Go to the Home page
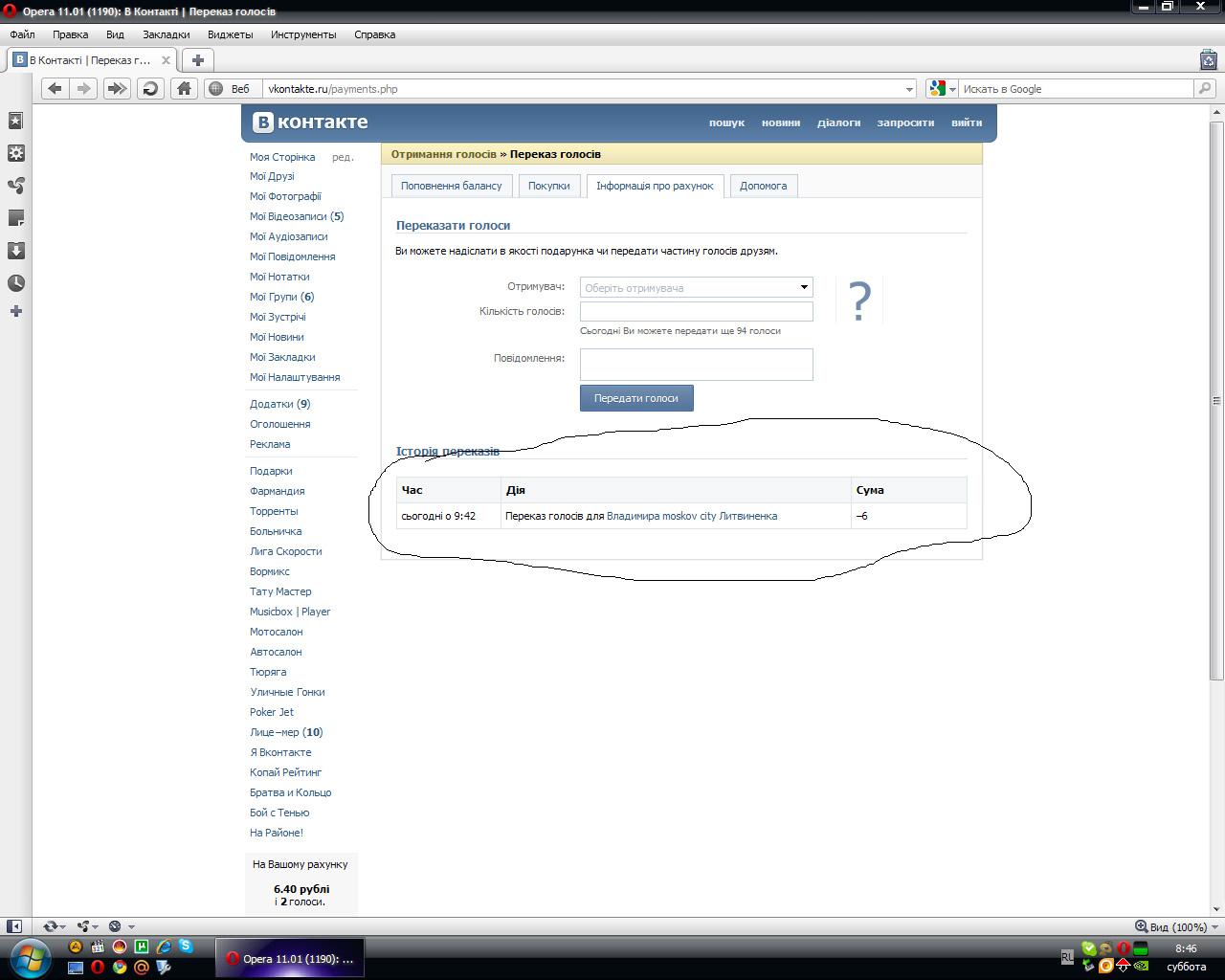Screen dimensions: 1225x980 pyautogui.click(x=184, y=89)
